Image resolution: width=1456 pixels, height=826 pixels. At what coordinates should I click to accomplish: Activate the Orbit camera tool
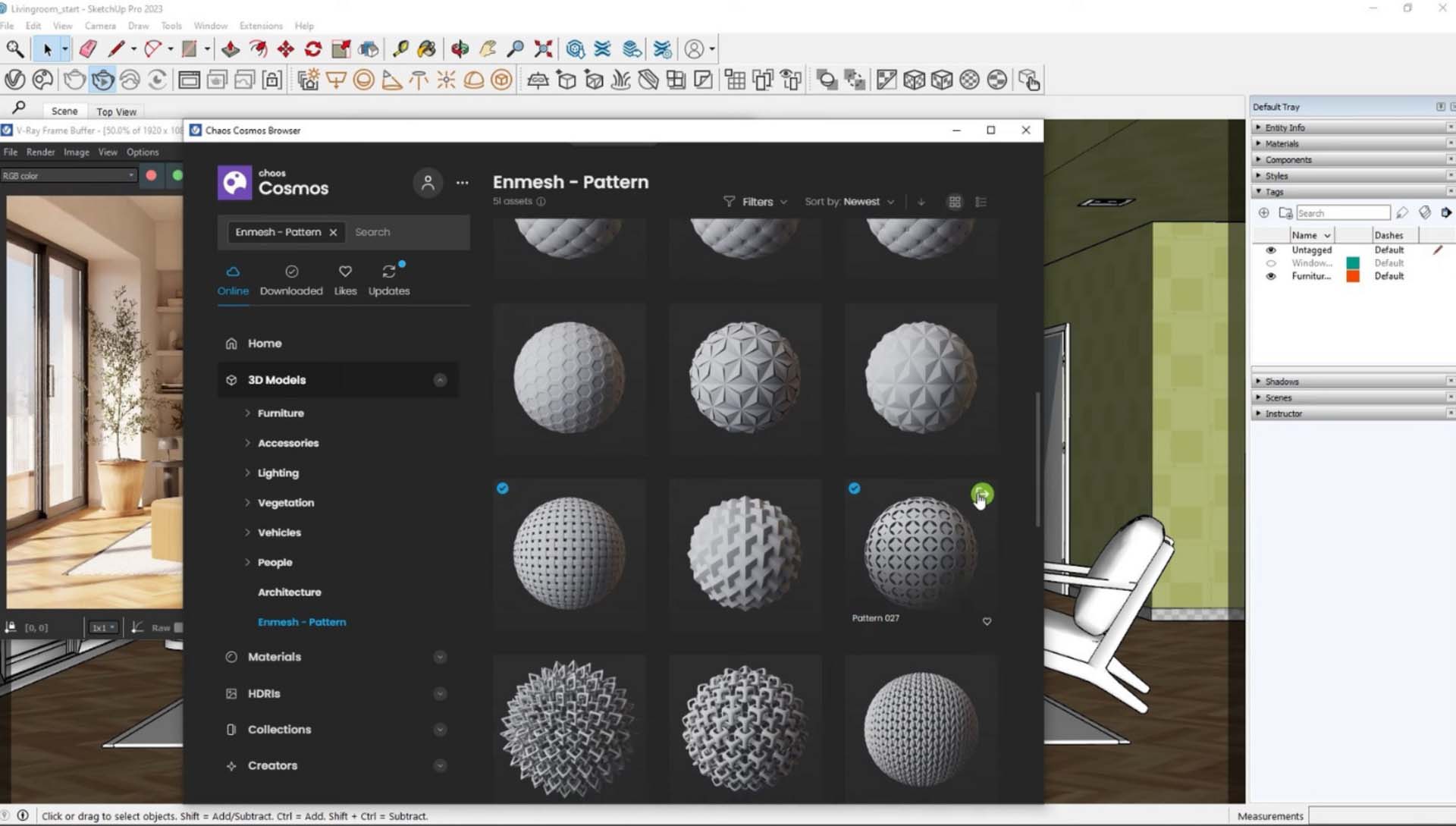click(460, 49)
